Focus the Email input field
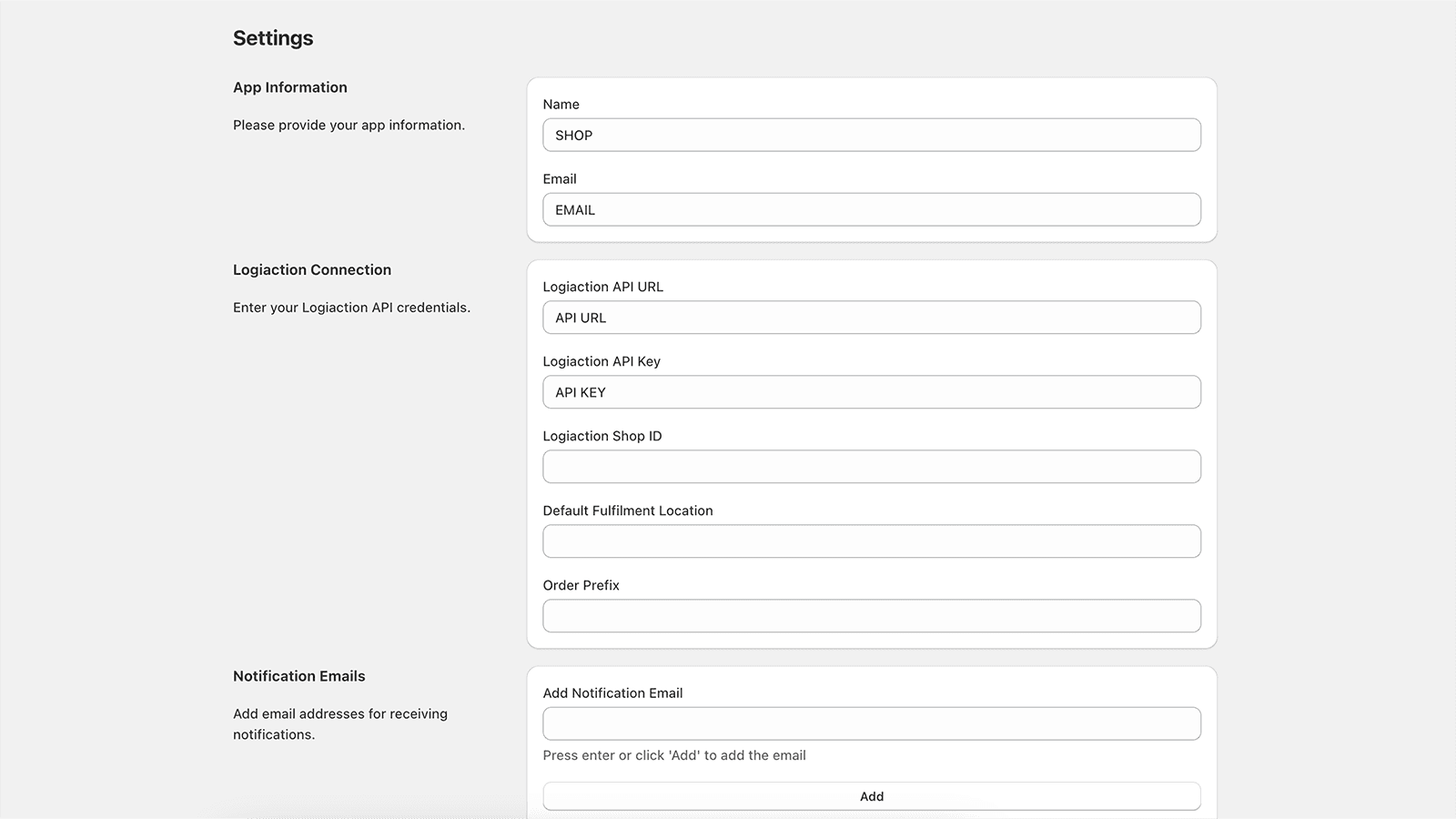1456x819 pixels. pyautogui.click(x=871, y=210)
